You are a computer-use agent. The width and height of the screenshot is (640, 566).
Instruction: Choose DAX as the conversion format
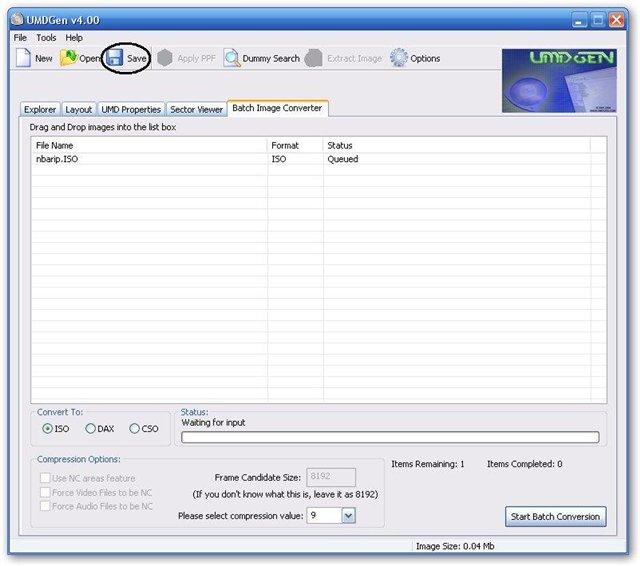click(91, 429)
